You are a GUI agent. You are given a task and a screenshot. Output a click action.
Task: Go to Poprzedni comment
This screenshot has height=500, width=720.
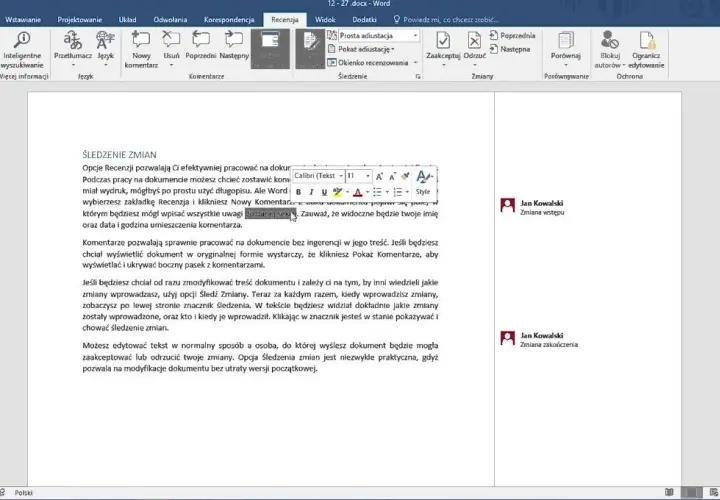click(201, 46)
